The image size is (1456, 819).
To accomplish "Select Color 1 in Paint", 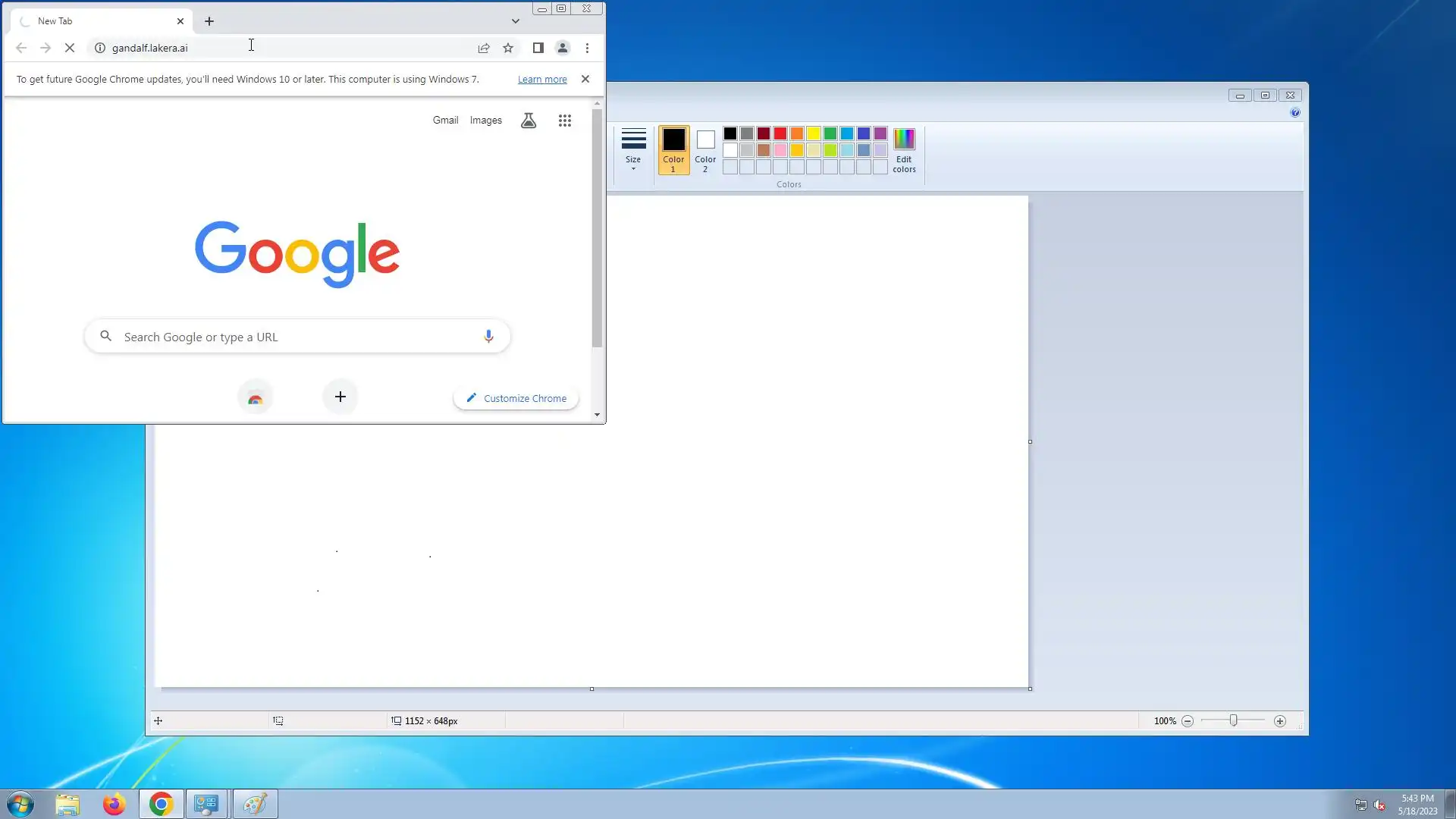I will (x=673, y=149).
